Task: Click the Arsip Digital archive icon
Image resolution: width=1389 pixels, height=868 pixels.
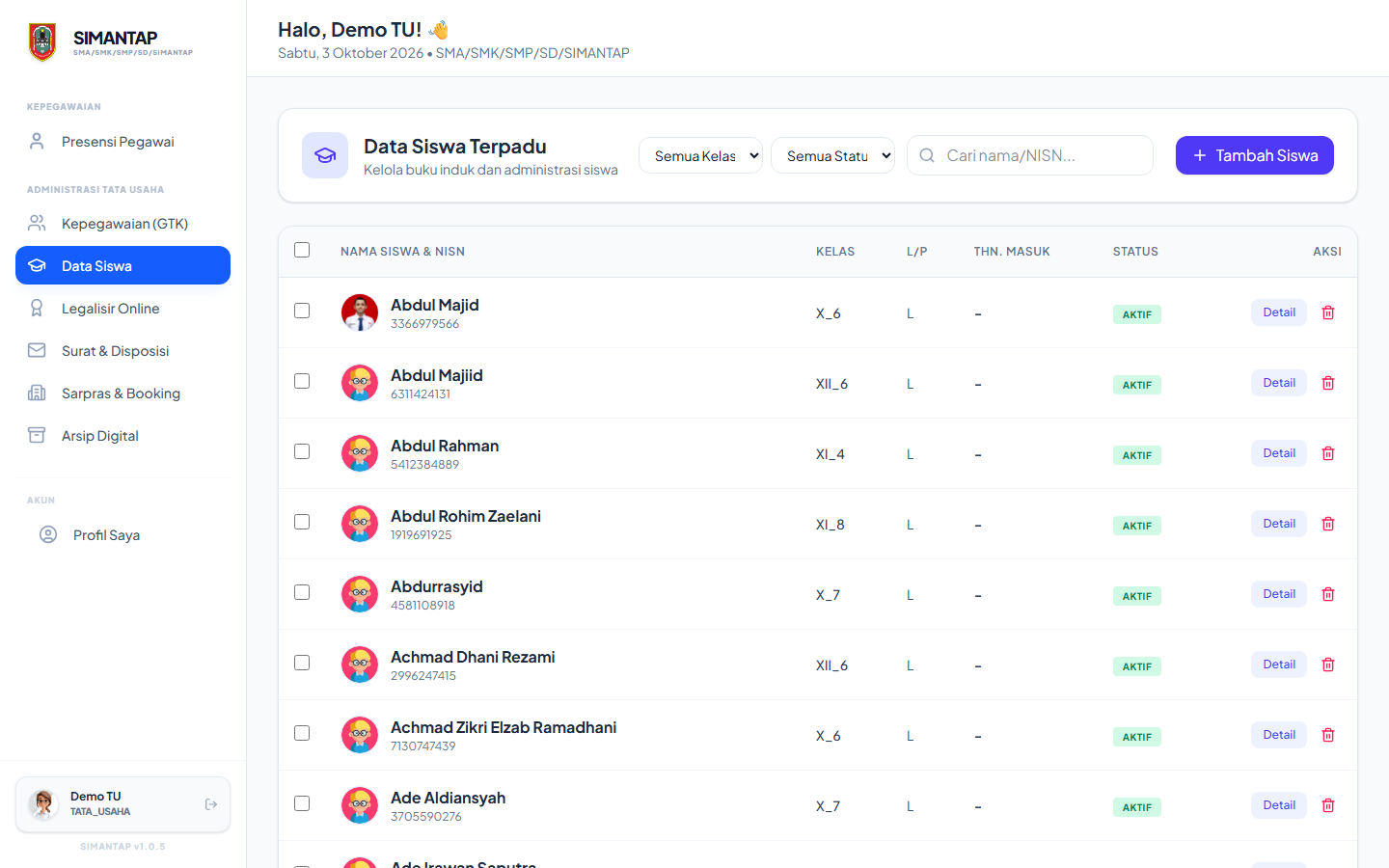Action: point(37,435)
